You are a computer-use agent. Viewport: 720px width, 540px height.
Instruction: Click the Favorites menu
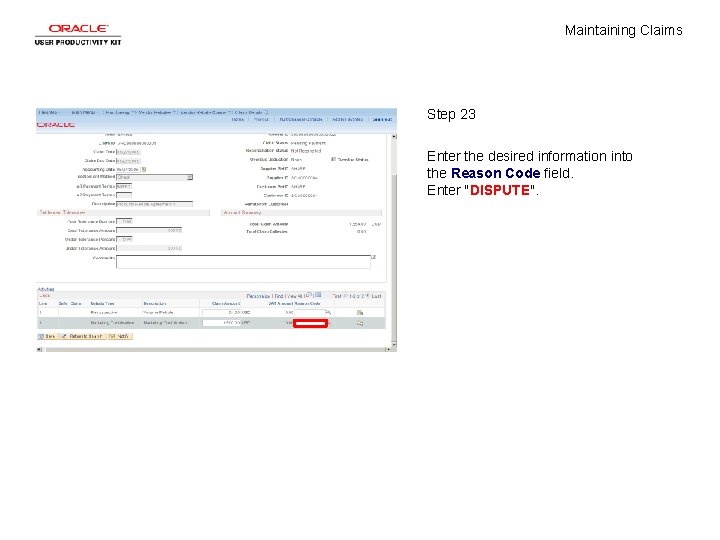click(x=48, y=112)
